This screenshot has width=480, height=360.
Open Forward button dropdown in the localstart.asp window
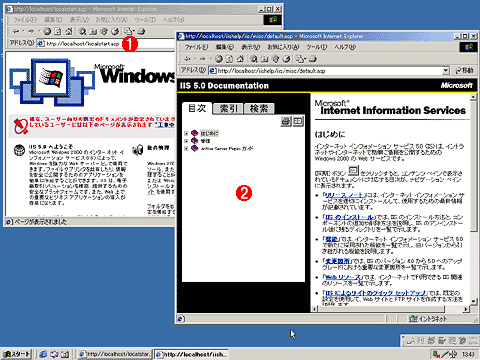tap(39, 31)
